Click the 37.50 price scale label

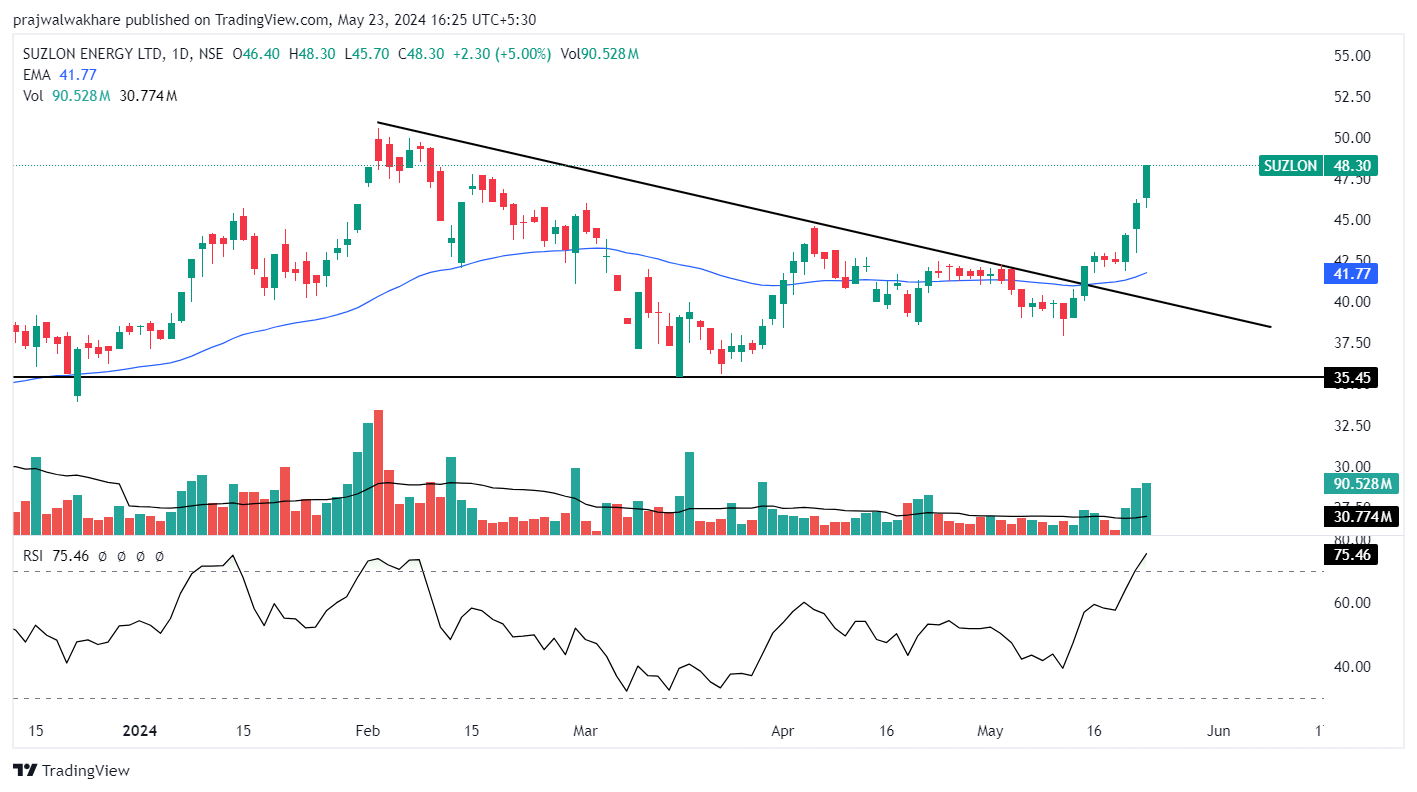point(1350,343)
